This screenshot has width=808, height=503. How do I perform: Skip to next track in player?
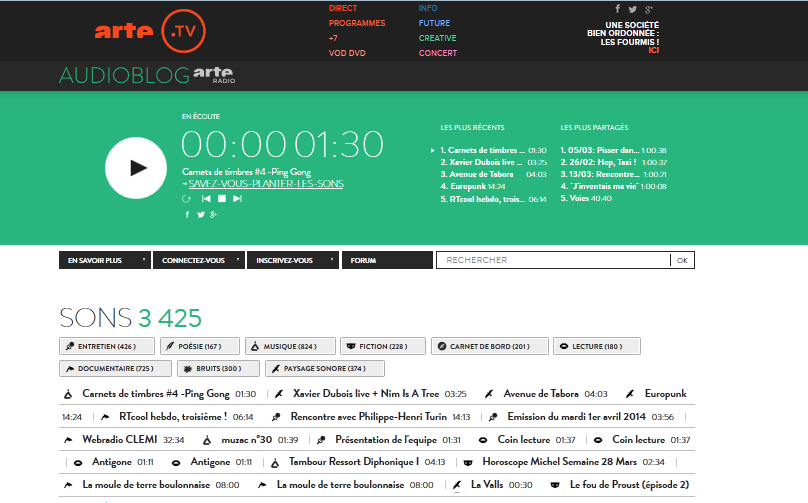click(237, 199)
